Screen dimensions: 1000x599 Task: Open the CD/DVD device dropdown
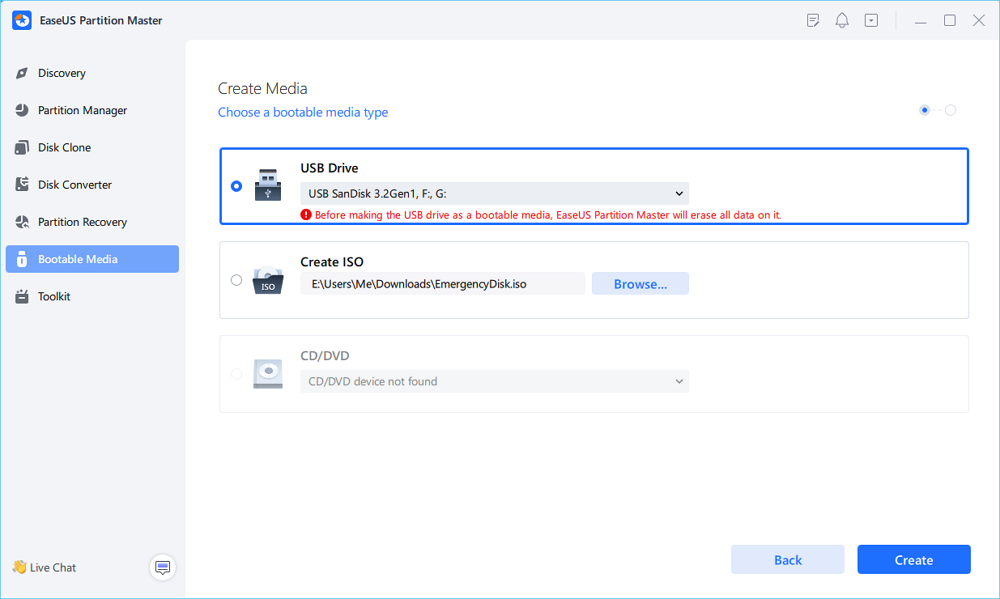pos(494,381)
